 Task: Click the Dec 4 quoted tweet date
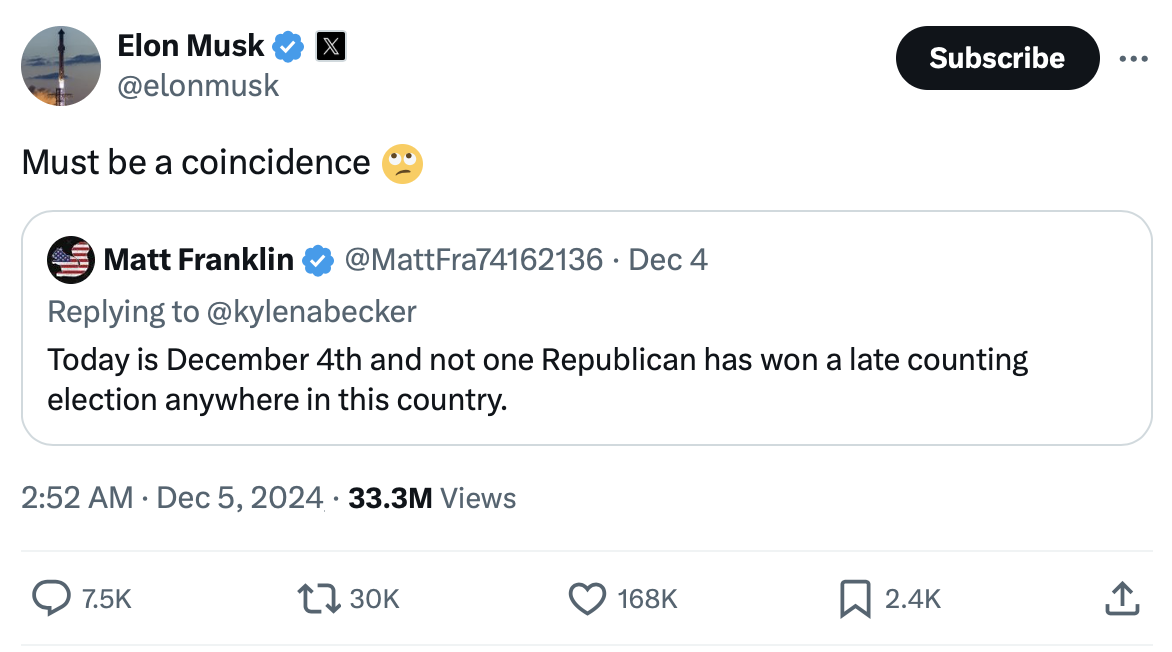668,260
